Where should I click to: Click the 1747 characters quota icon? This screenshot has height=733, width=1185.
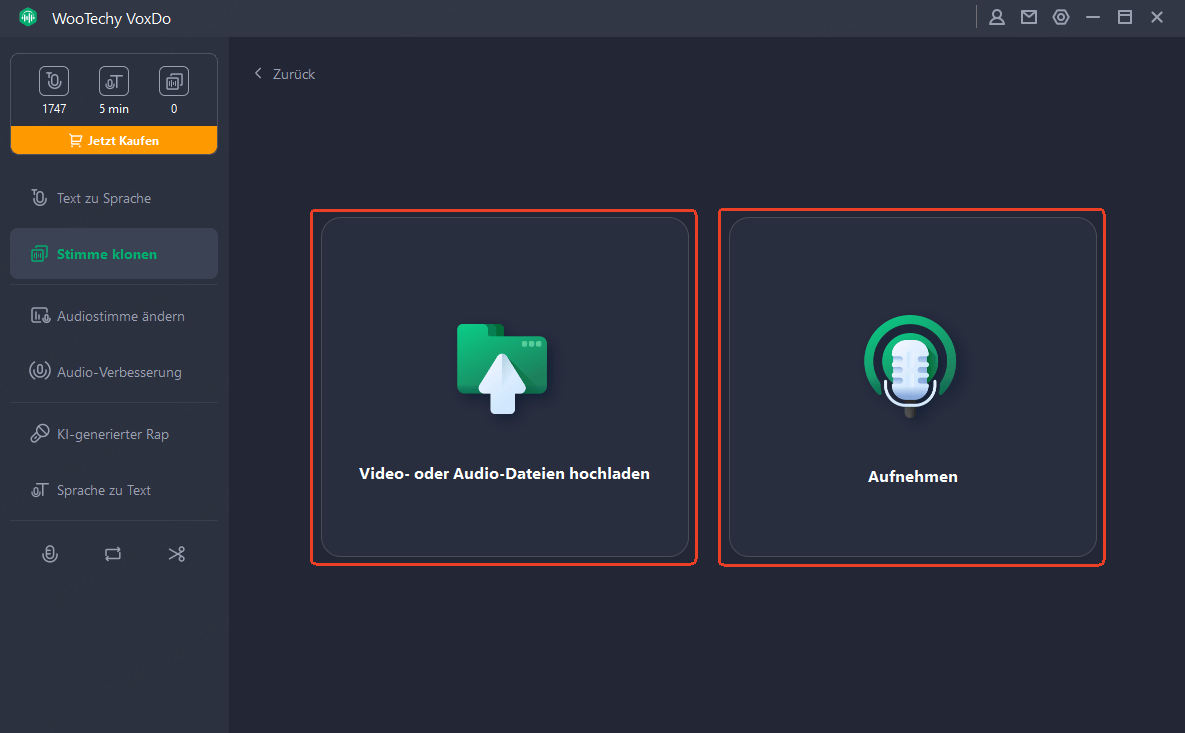click(54, 82)
